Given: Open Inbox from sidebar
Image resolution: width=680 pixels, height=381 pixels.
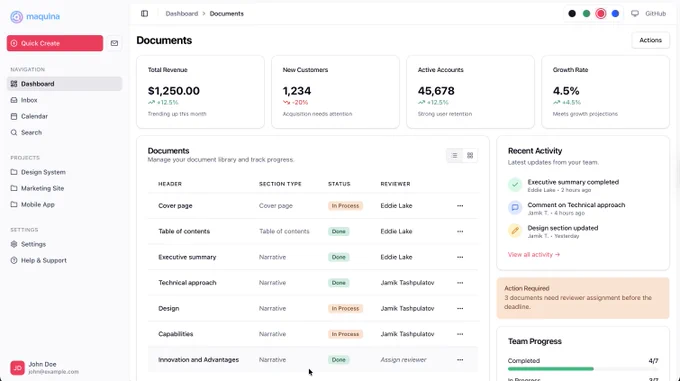Looking at the screenshot, I should point(65,100).
